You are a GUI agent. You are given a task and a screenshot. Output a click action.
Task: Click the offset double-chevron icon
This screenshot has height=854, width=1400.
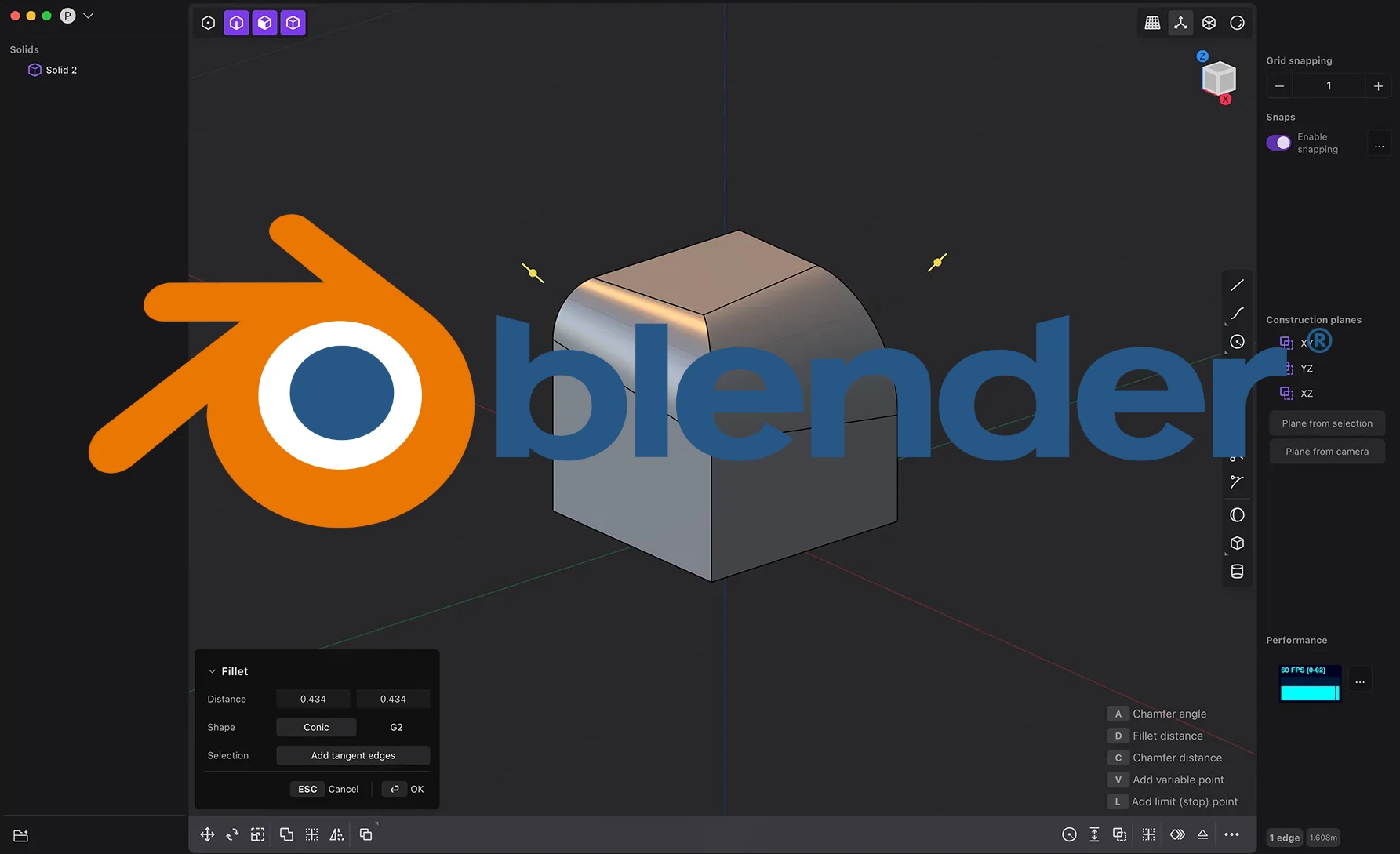(1177, 834)
